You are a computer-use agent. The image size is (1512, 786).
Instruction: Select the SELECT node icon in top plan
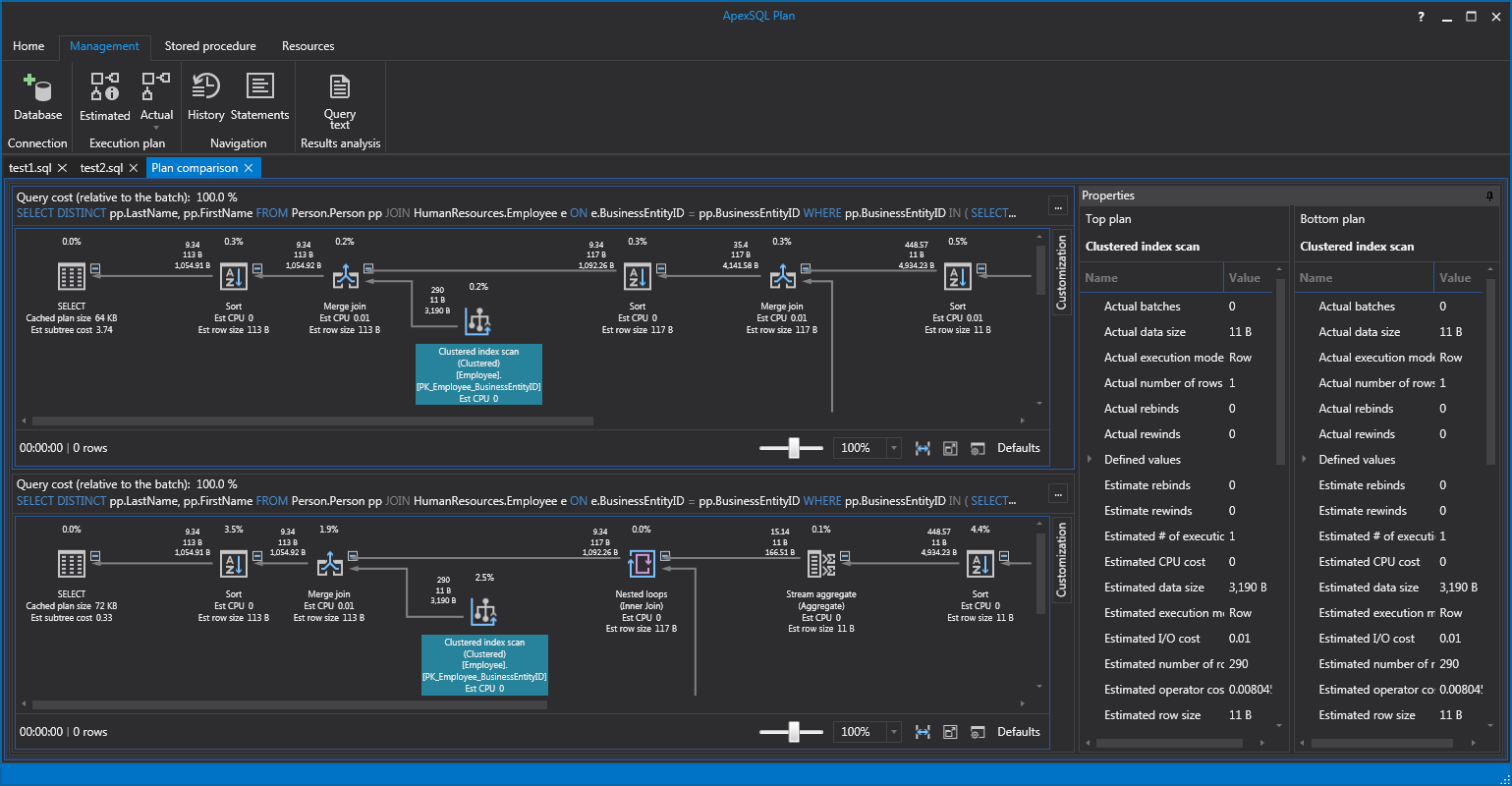(72, 277)
